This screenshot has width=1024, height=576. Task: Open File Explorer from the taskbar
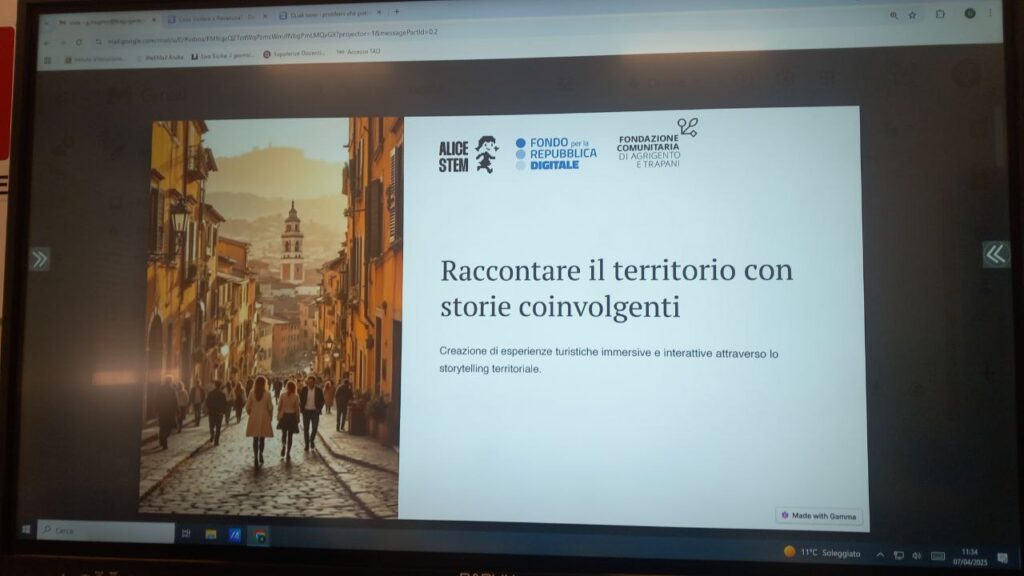pos(211,535)
